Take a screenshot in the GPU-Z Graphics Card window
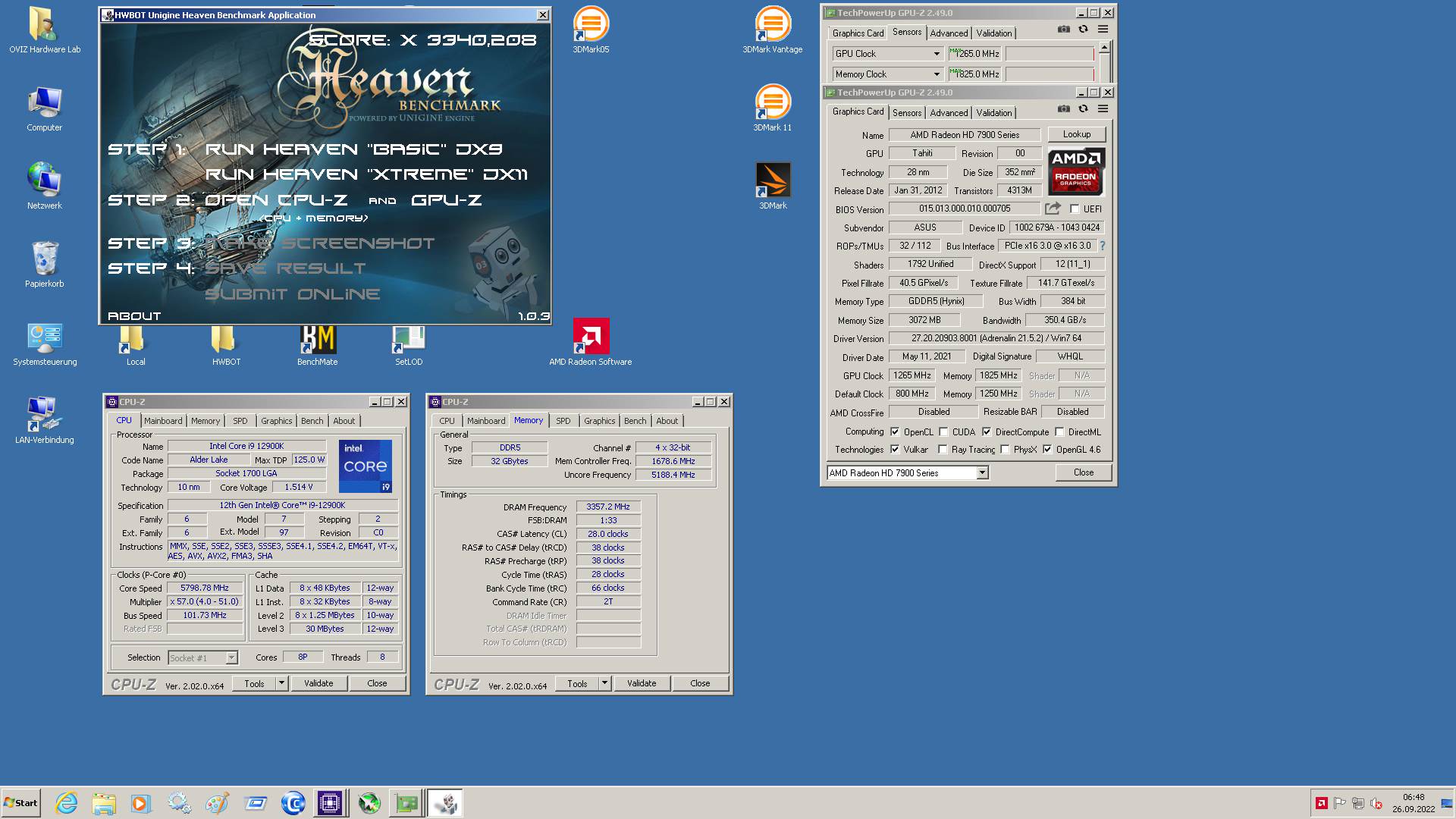 coord(1064,109)
